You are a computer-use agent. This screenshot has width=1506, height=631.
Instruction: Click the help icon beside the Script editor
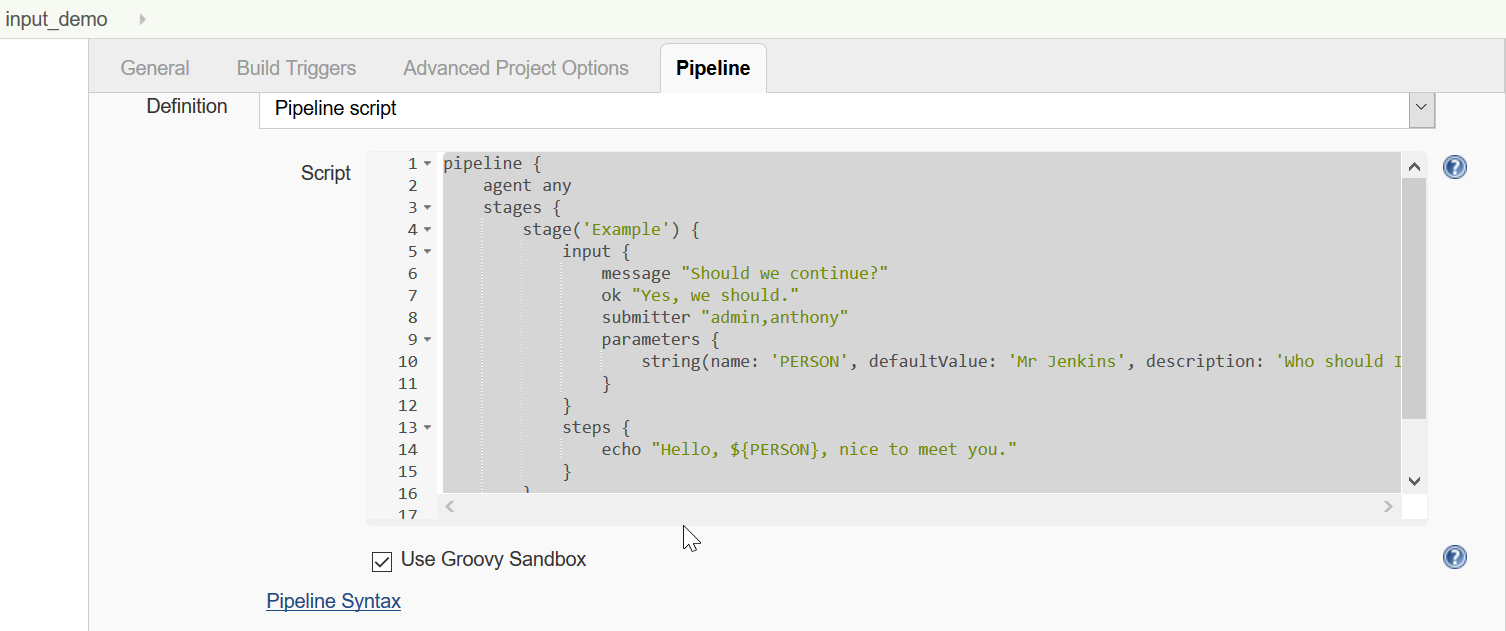point(1454,166)
